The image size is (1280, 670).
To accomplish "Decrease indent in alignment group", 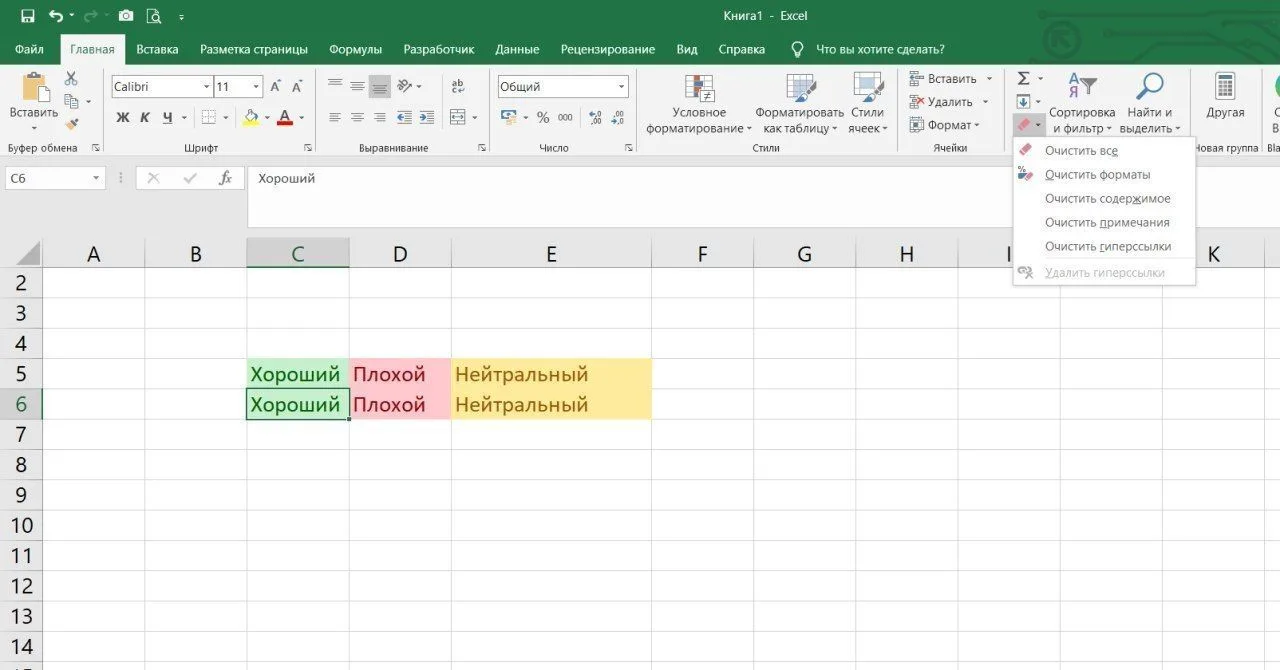I will (x=404, y=117).
